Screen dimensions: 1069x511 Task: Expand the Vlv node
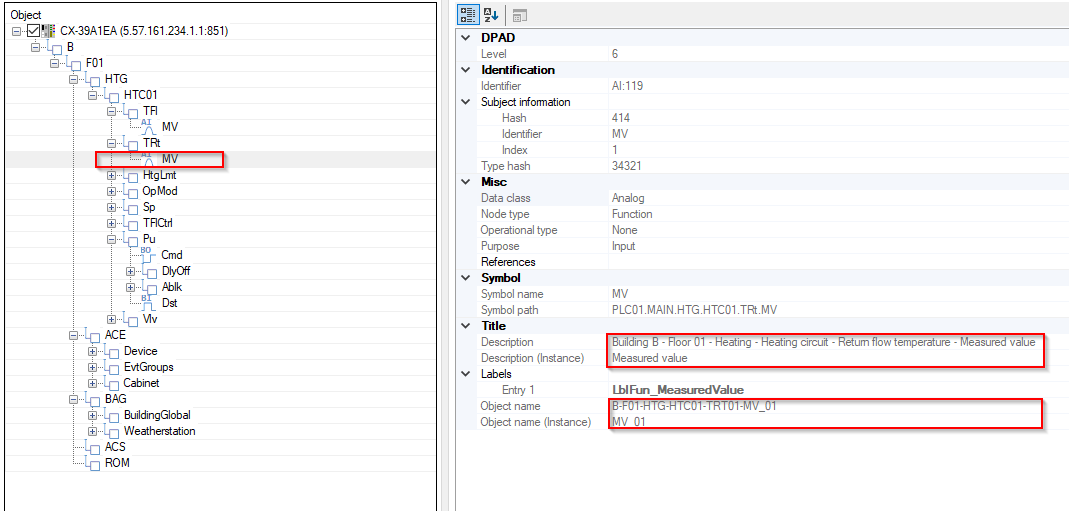tap(112, 319)
